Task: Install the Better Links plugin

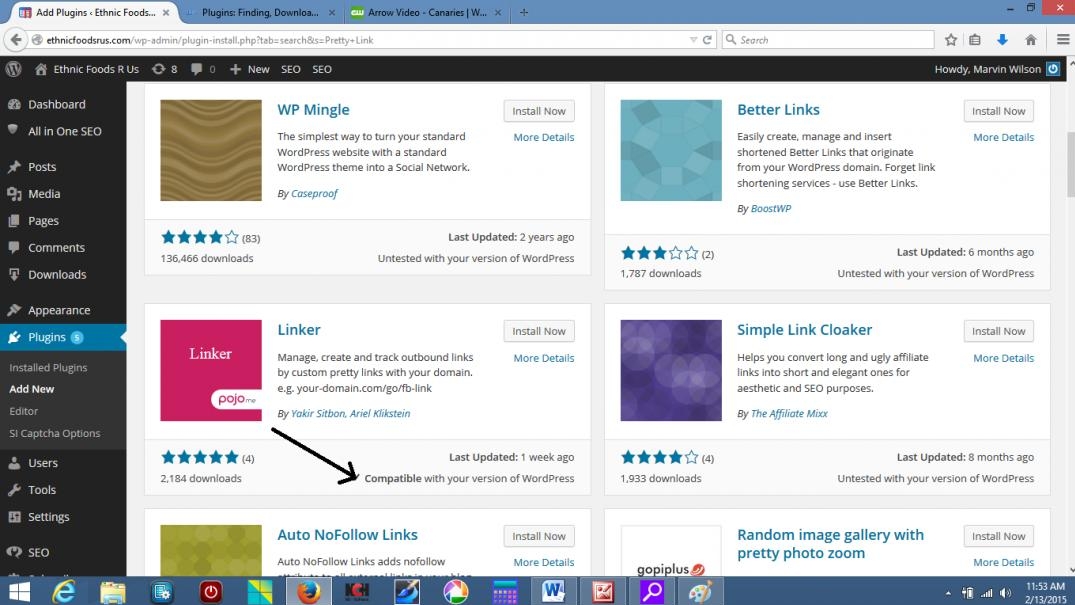Action: (x=998, y=111)
